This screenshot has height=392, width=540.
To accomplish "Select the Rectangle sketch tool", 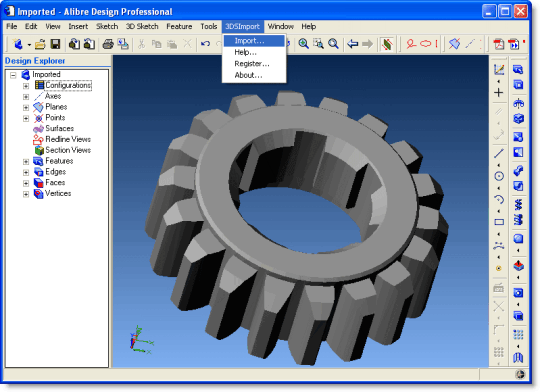I will tap(499, 222).
